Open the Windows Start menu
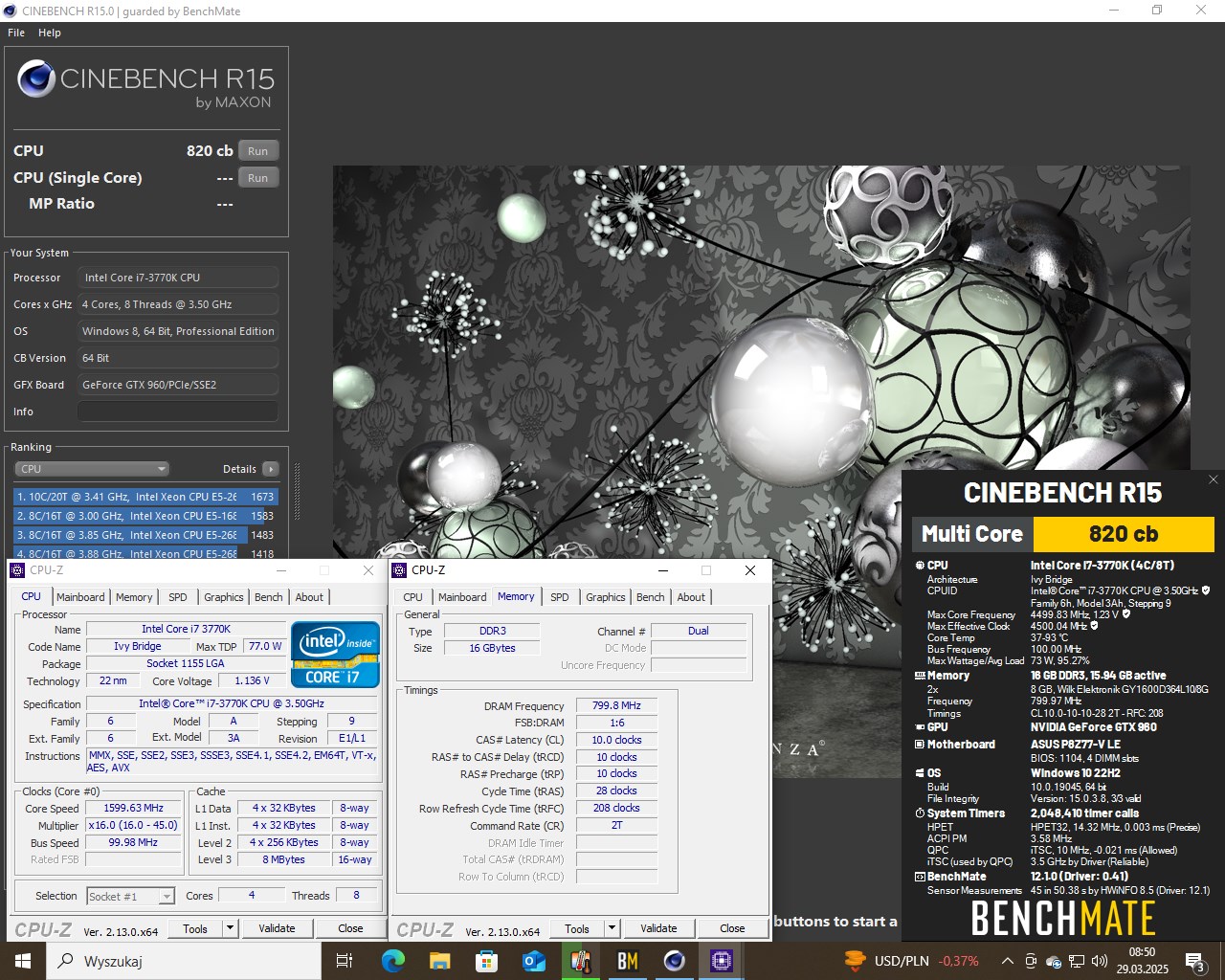This screenshot has height=980, width=1225. coord(22,961)
